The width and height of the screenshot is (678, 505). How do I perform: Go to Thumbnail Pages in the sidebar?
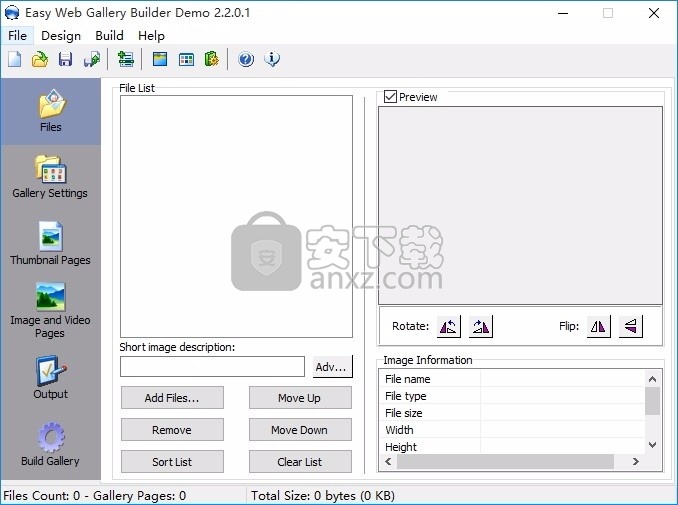point(51,243)
